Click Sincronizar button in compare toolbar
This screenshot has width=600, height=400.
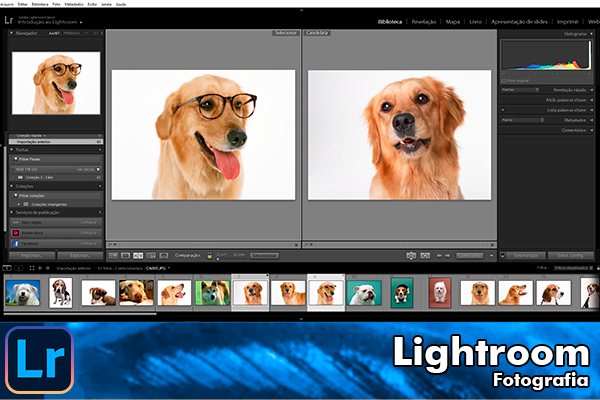pos(264,255)
